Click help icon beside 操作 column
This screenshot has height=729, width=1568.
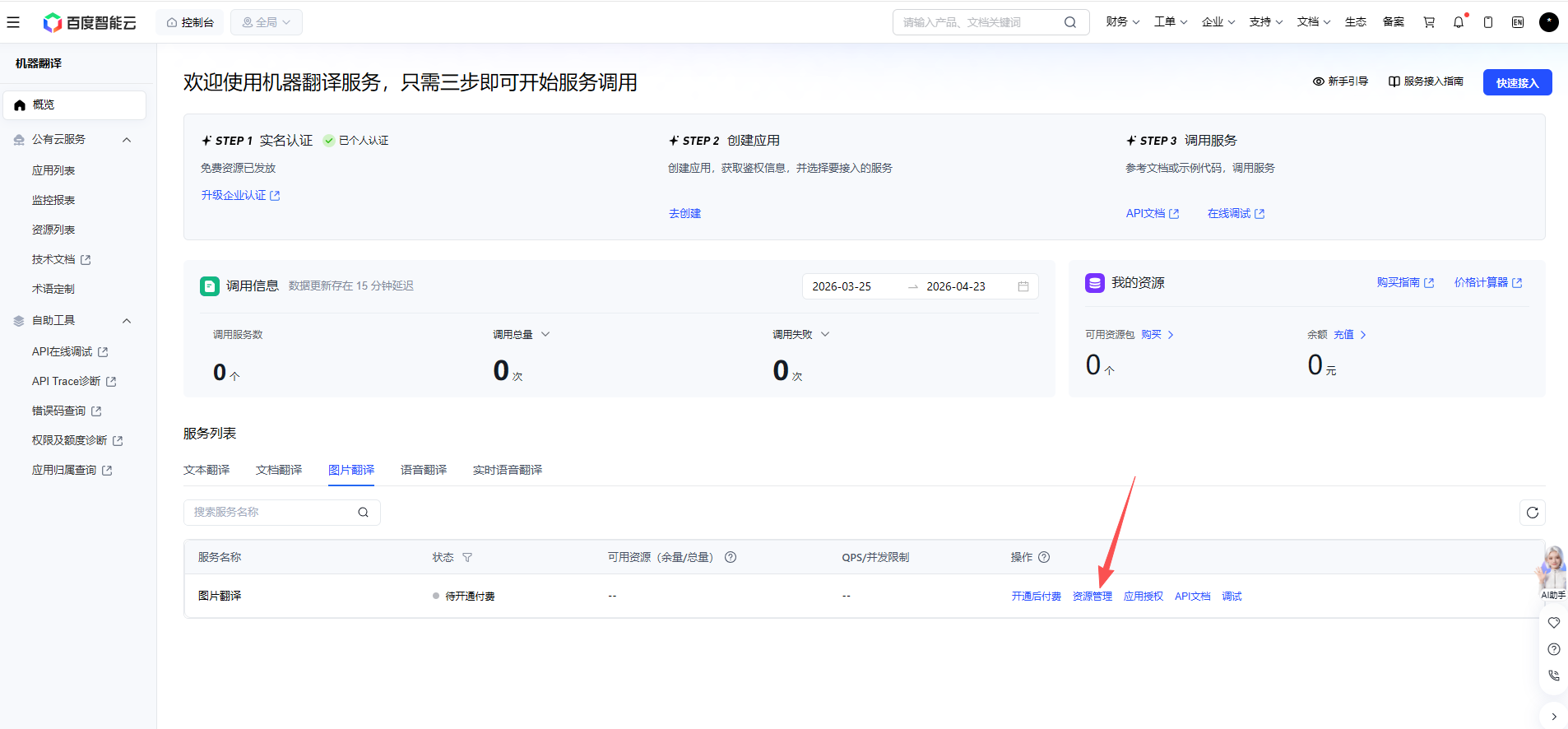click(x=1044, y=557)
